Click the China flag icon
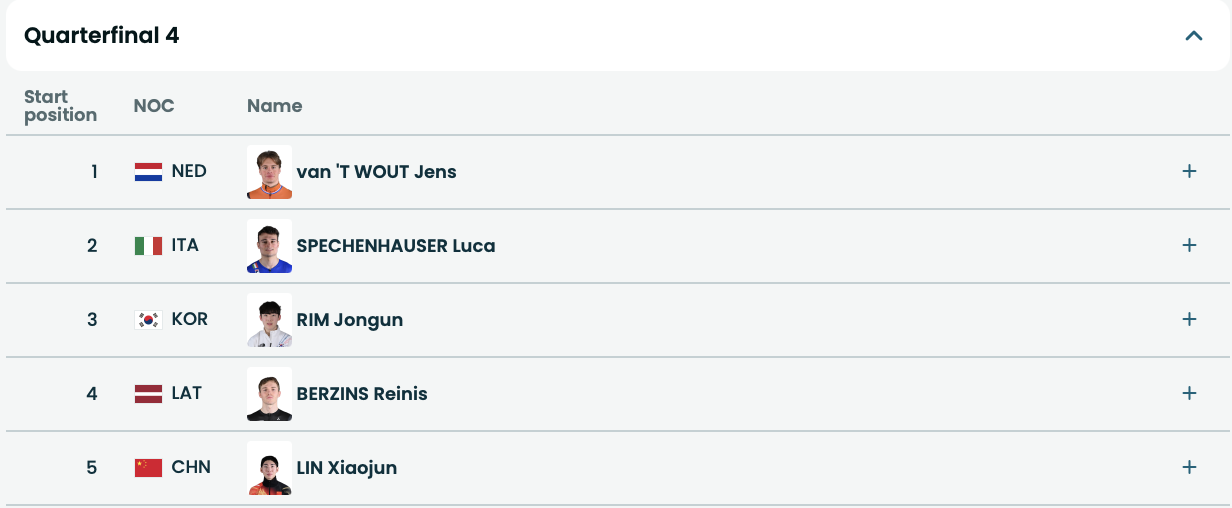 point(148,468)
